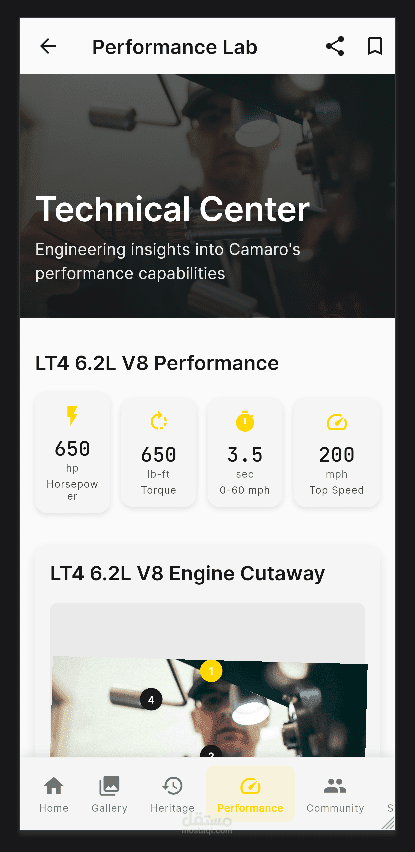
Task: Tap the back arrow icon
Action: coord(48,47)
